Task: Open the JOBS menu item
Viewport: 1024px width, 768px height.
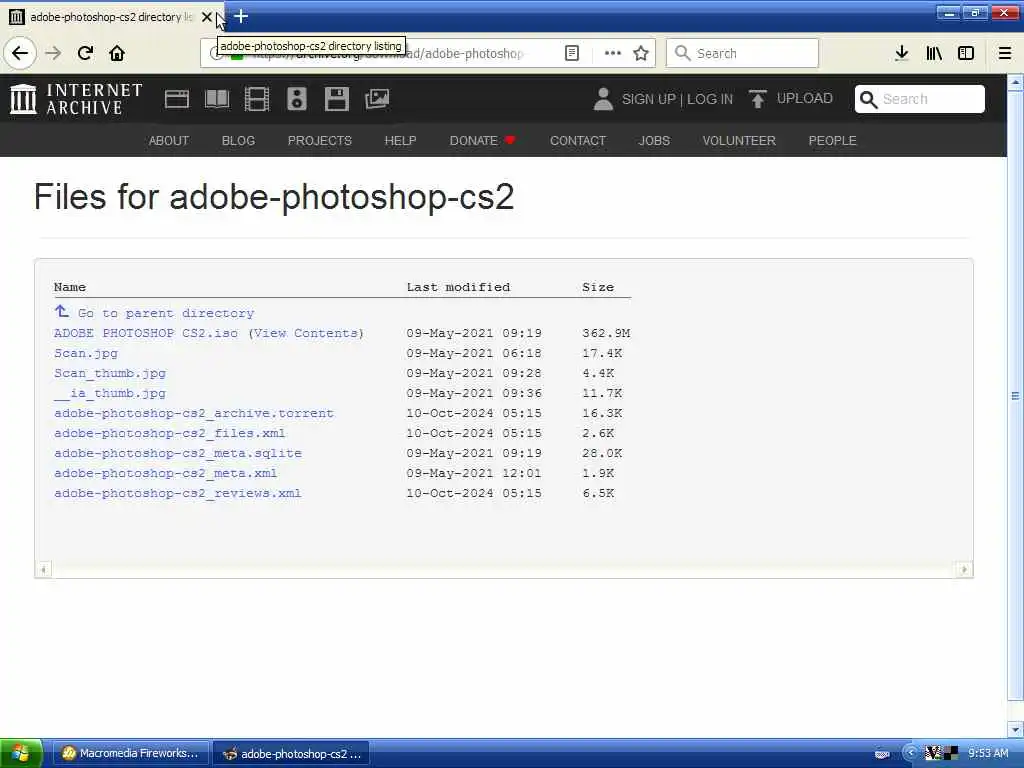Action: [654, 140]
